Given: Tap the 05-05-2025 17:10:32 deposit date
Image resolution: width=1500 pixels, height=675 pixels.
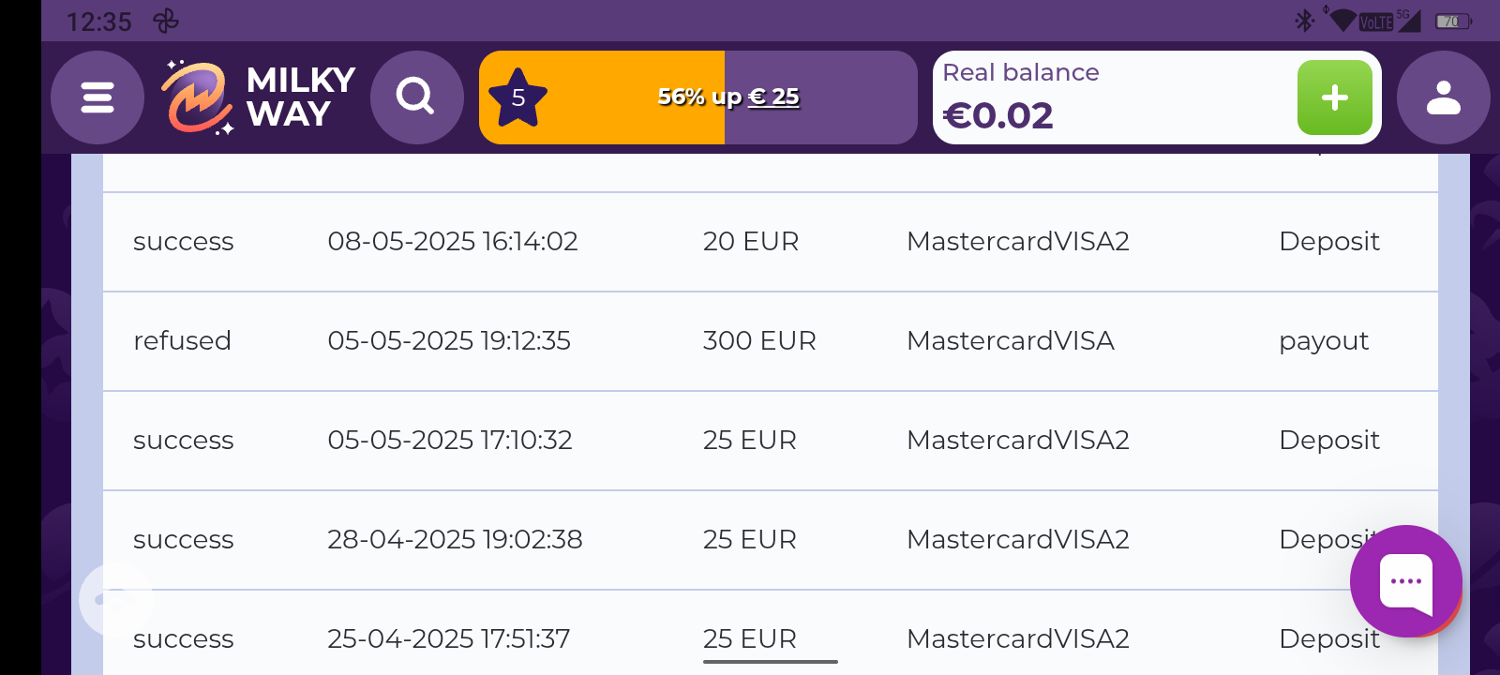Looking at the screenshot, I should tap(449, 440).
